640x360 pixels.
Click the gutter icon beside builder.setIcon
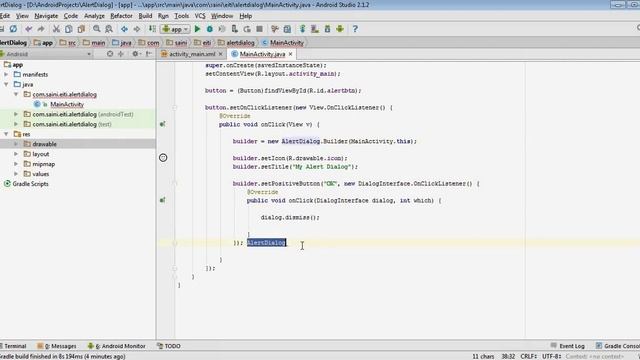163,158
